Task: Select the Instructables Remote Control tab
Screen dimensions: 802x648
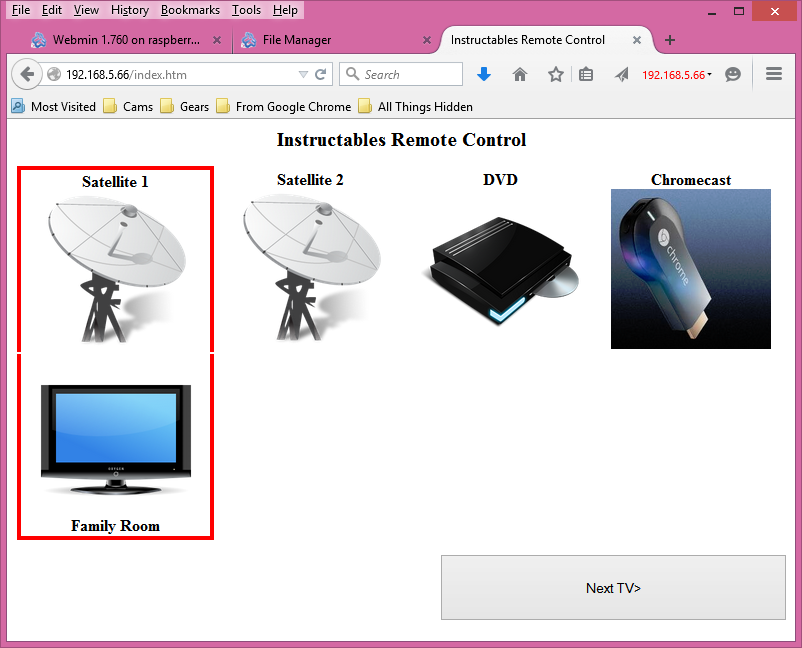Action: coord(545,40)
